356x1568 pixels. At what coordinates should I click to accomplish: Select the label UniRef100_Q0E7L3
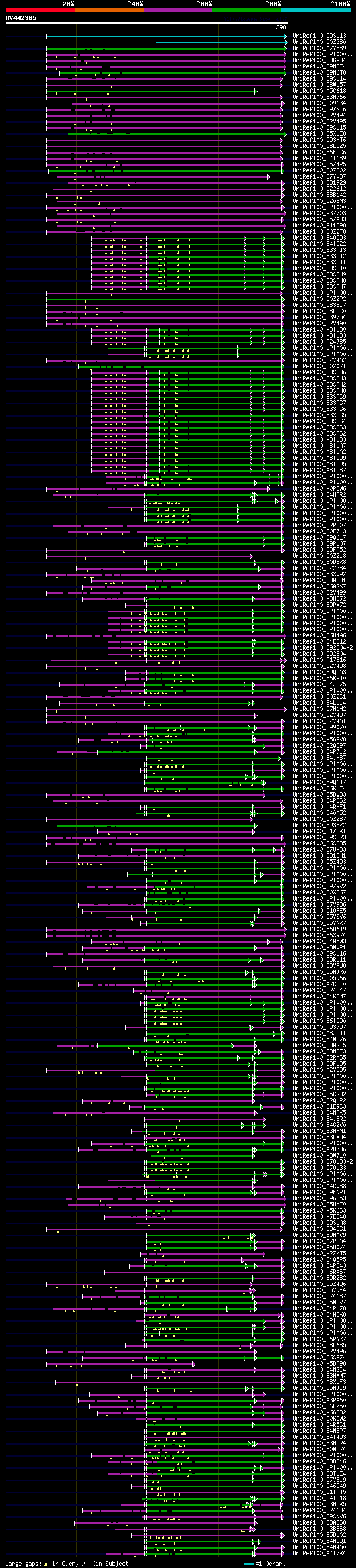click(x=319, y=531)
